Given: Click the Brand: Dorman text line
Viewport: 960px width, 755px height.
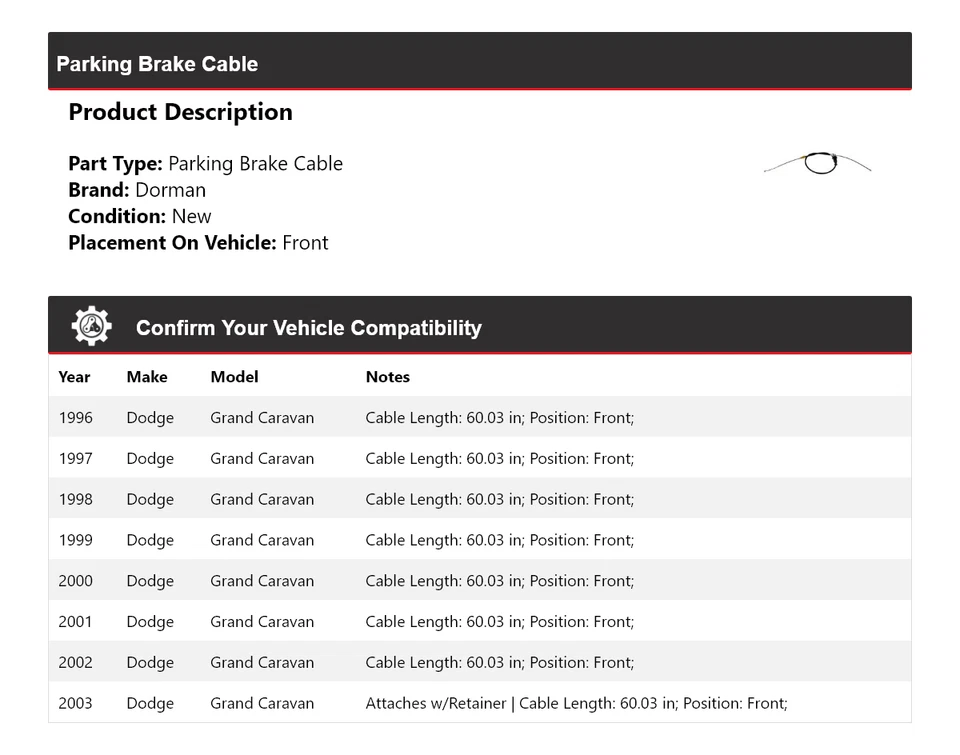Looking at the screenshot, I should pyautogui.click(x=137, y=190).
